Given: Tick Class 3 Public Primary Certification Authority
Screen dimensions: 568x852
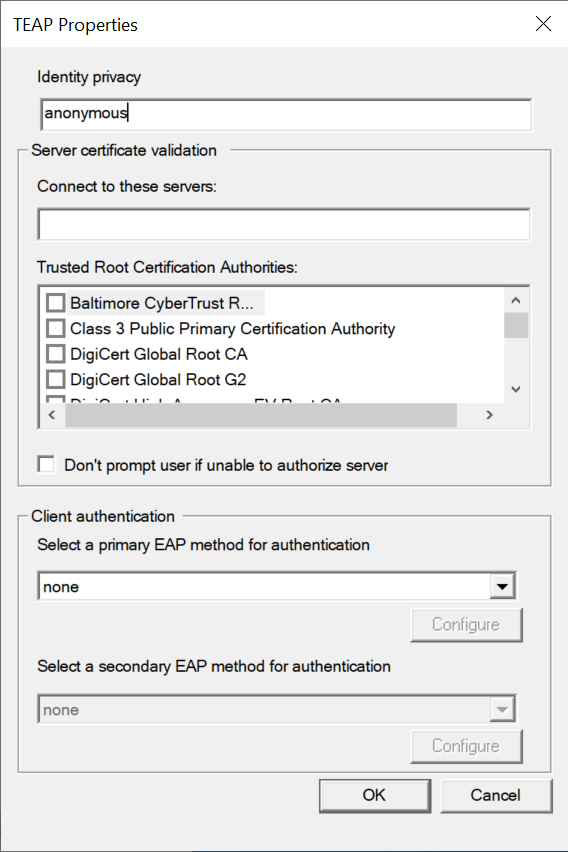Looking at the screenshot, I should (x=55, y=328).
